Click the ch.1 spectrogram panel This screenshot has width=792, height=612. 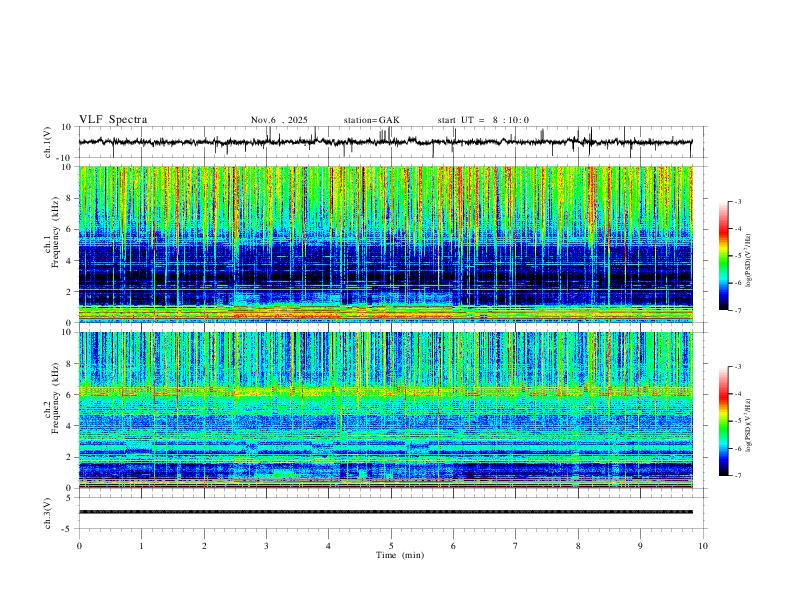386,244
